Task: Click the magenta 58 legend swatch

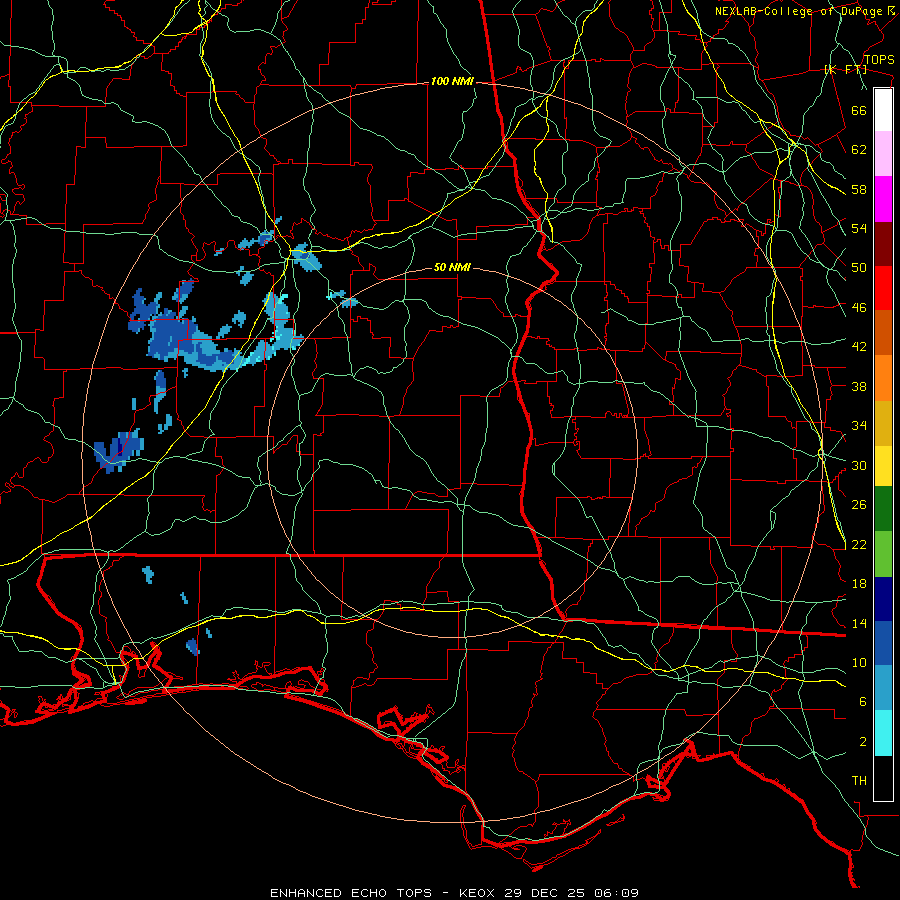Action: (x=883, y=198)
